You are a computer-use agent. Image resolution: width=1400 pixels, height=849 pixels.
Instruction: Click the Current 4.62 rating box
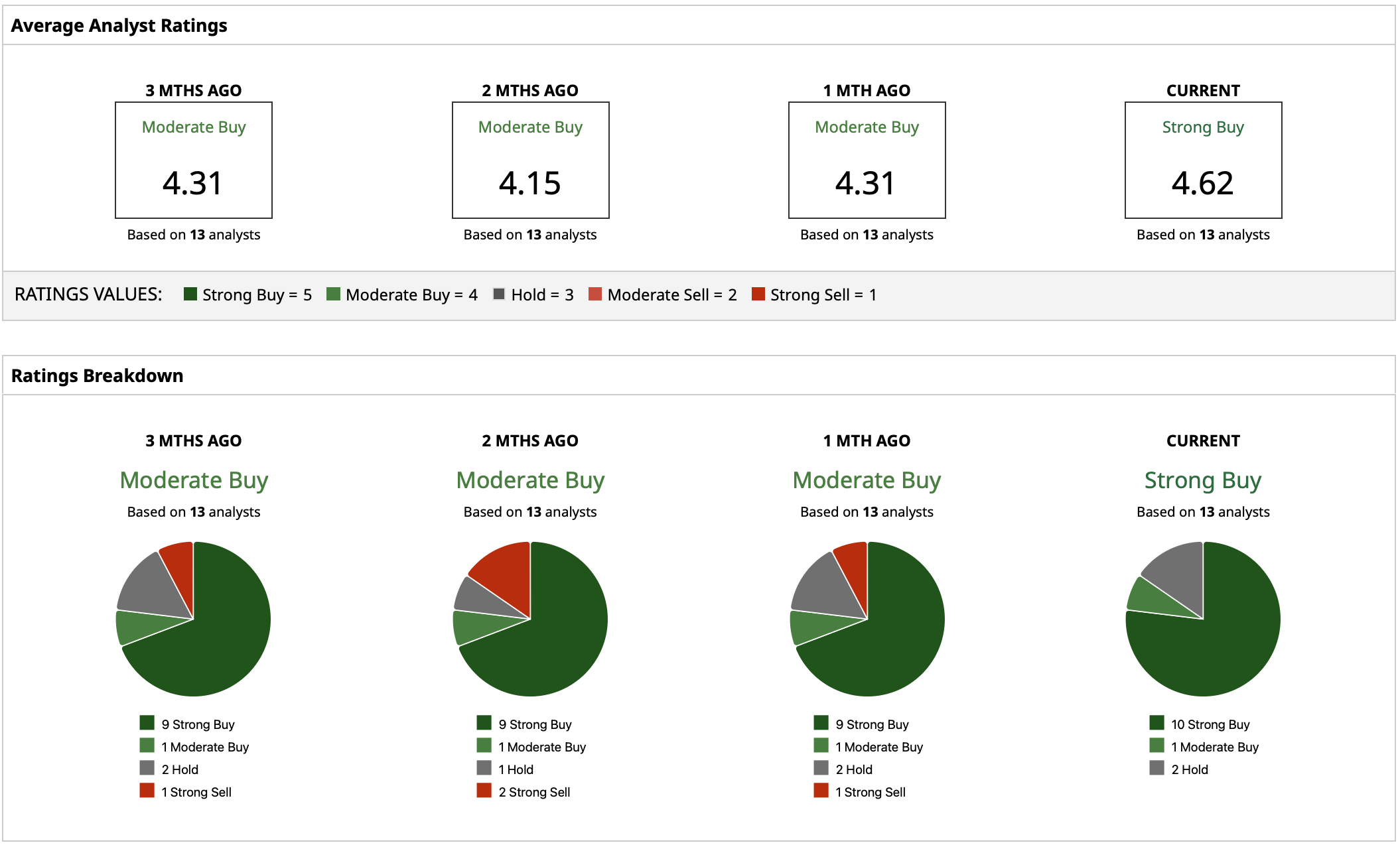point(1203,160)
